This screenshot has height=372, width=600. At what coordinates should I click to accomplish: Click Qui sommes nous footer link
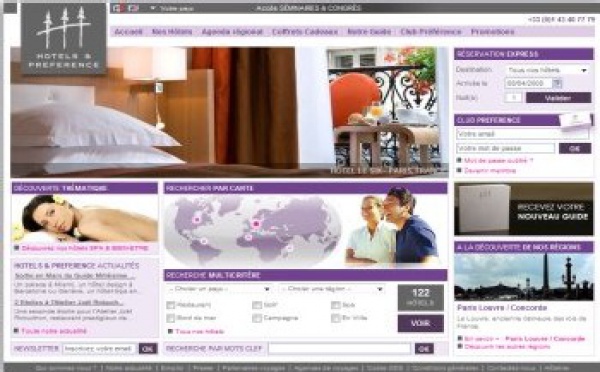point(66,368)
